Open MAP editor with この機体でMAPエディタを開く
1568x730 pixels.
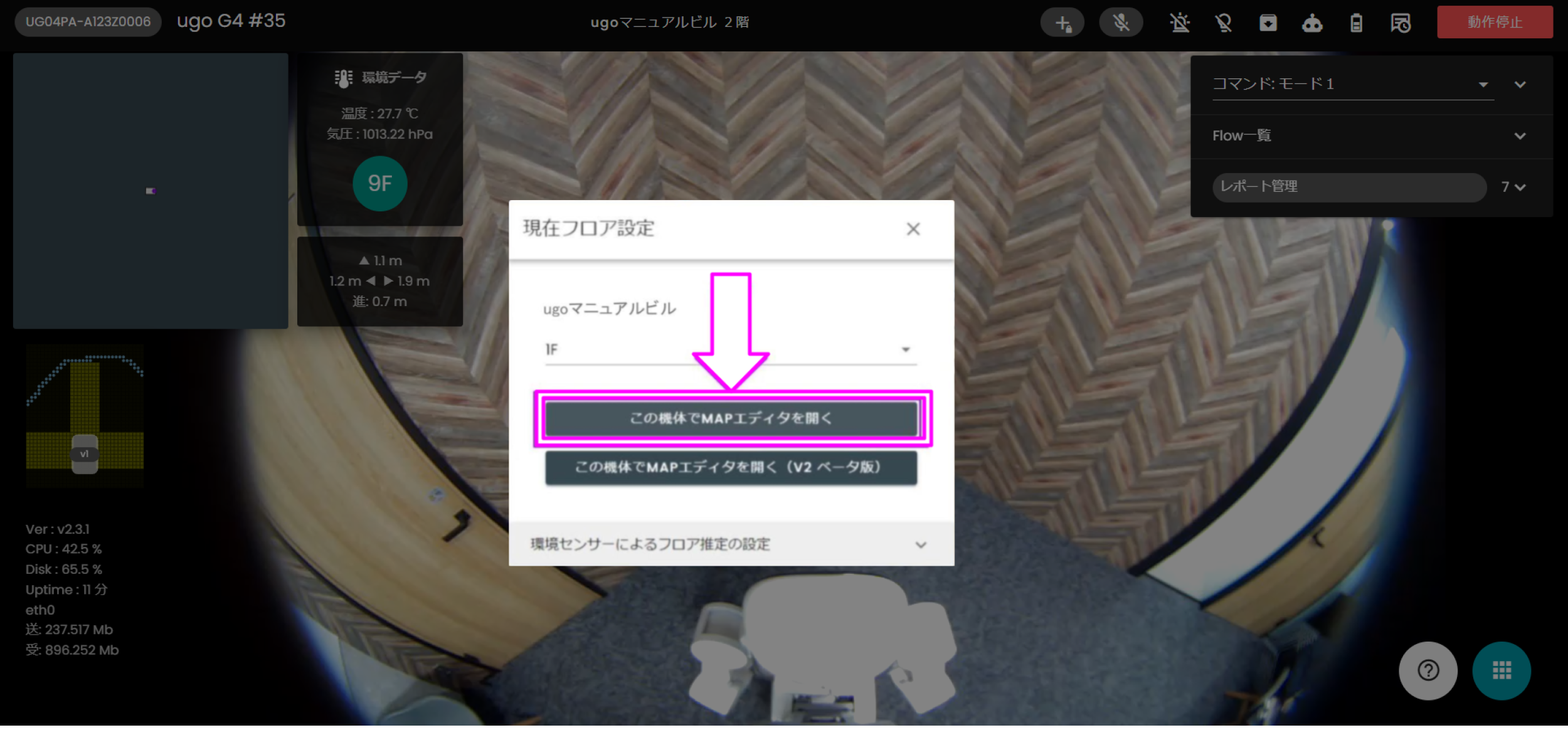pyautogui.click(x=731, y=418)
